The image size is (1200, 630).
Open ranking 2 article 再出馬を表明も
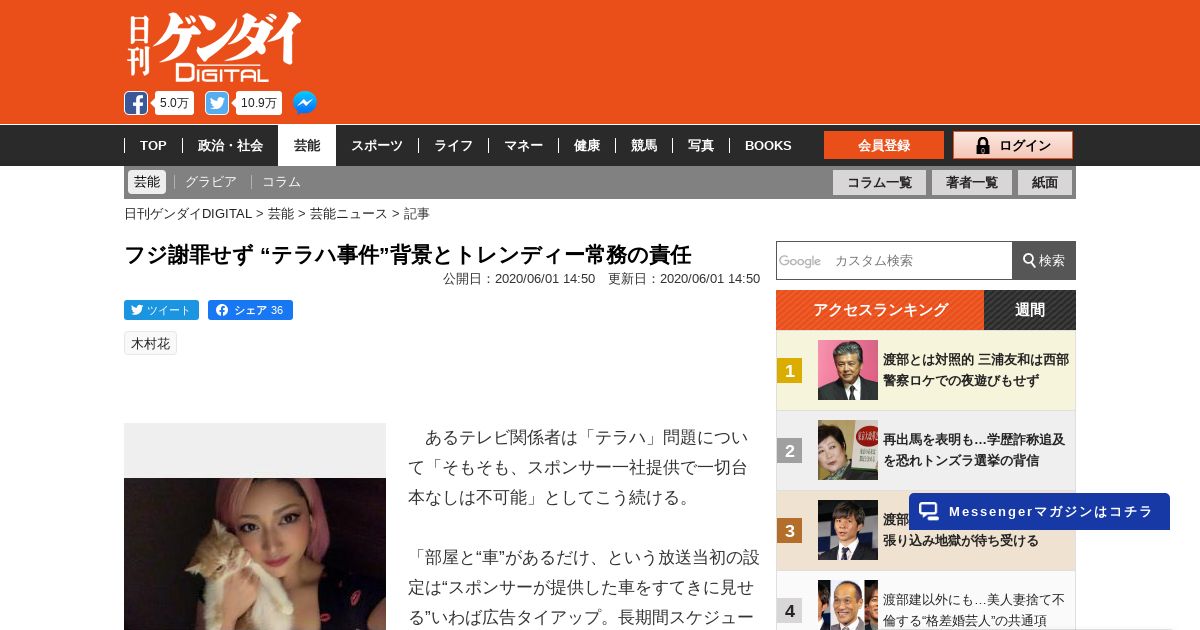click(x=974, y=450)
